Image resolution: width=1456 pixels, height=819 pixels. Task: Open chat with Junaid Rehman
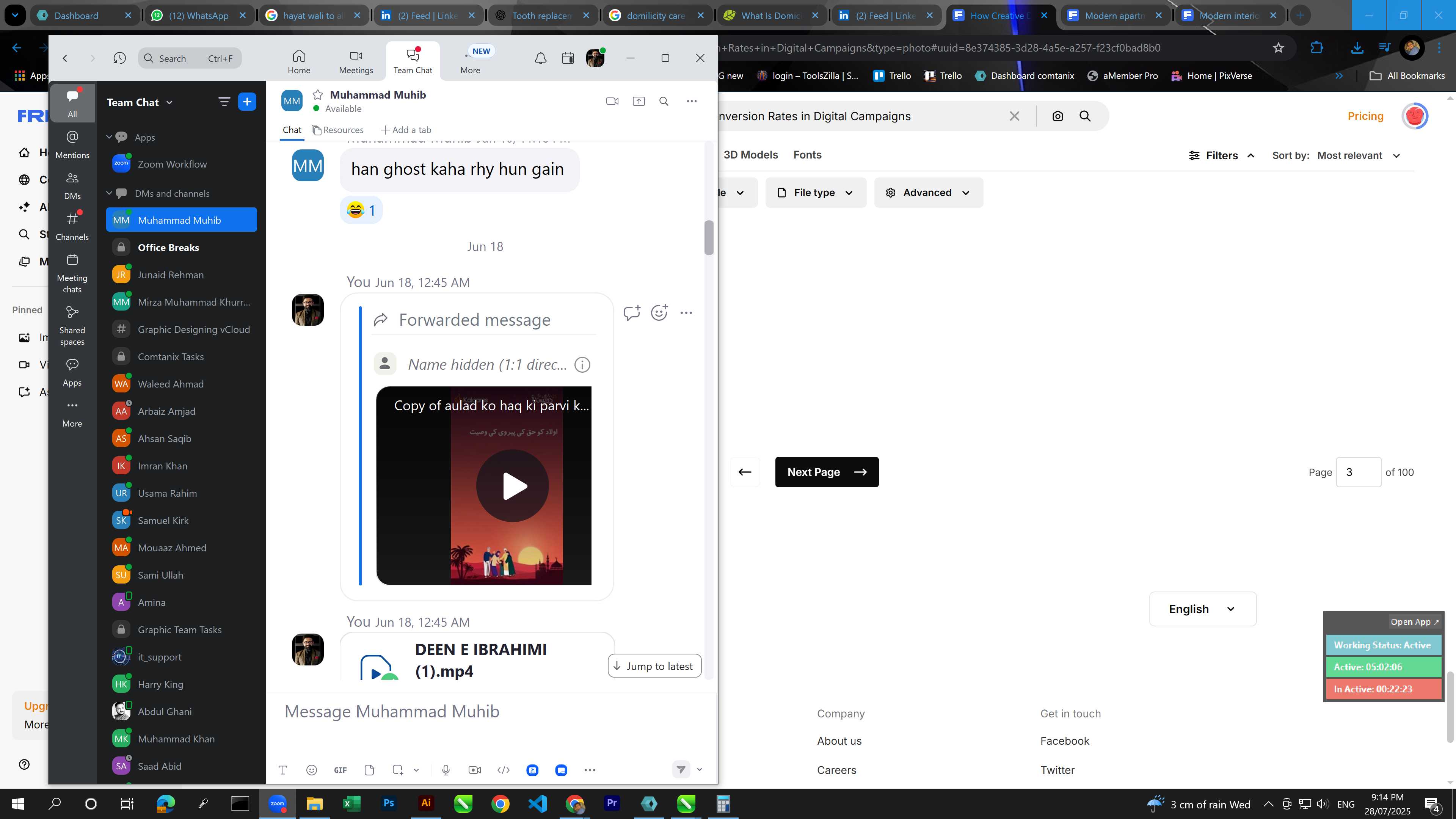(182, 275)
